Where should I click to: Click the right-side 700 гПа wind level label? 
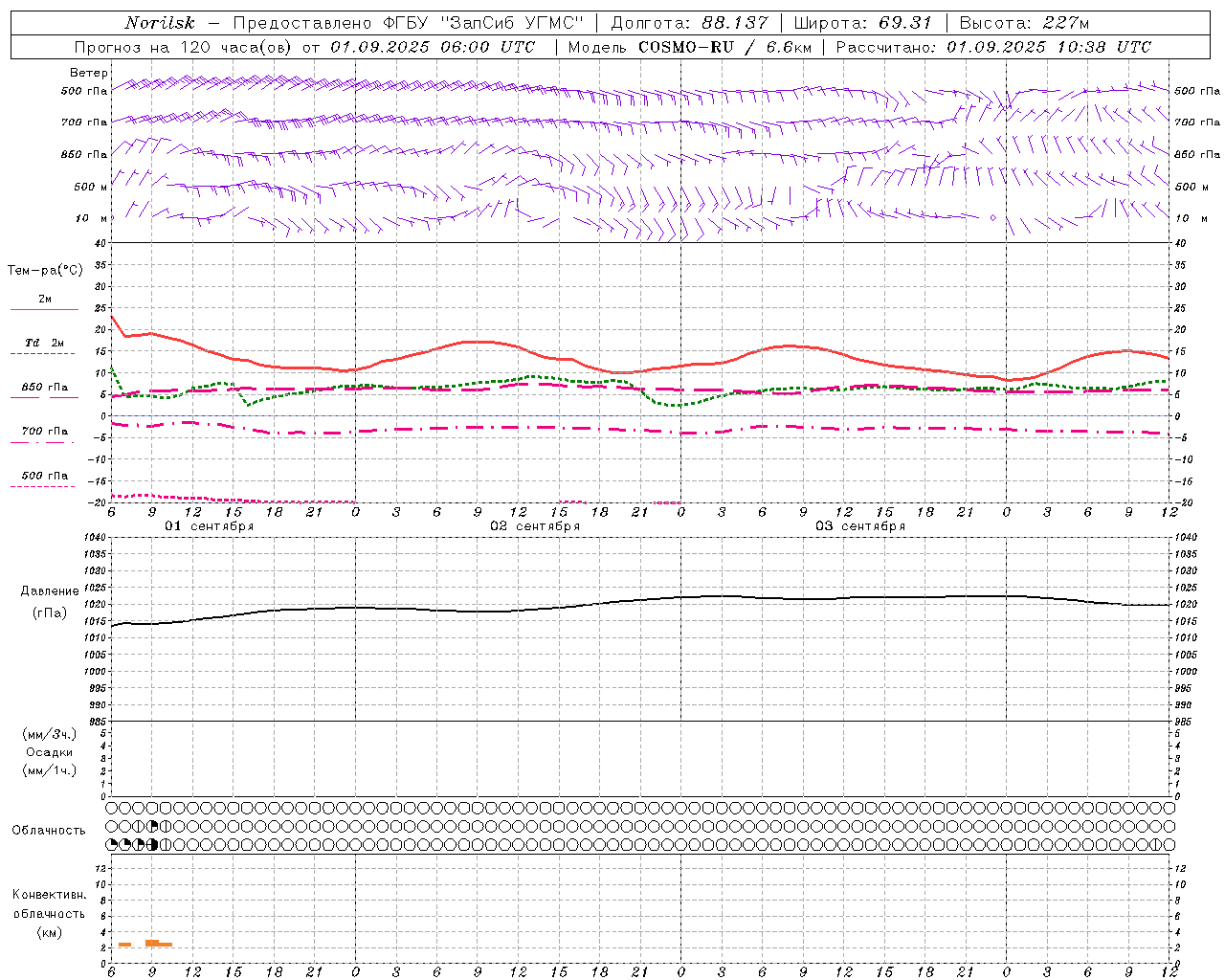(x=1197, y=122)
